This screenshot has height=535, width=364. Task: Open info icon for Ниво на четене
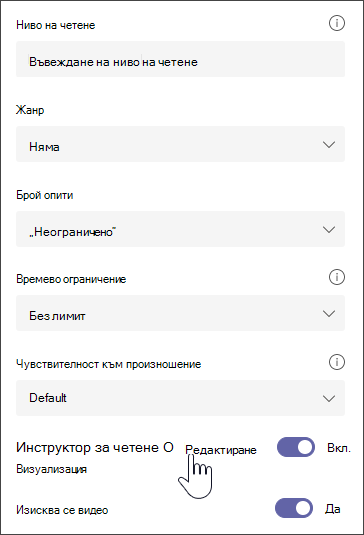tap(337, 24)
